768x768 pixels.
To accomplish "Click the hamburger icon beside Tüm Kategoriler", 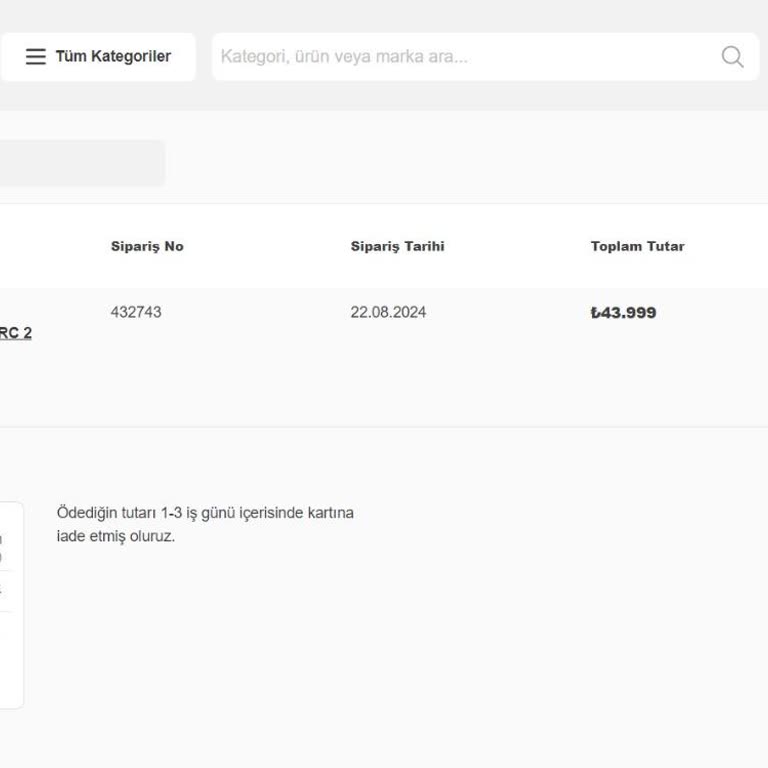I will click(x=36, y=57).
